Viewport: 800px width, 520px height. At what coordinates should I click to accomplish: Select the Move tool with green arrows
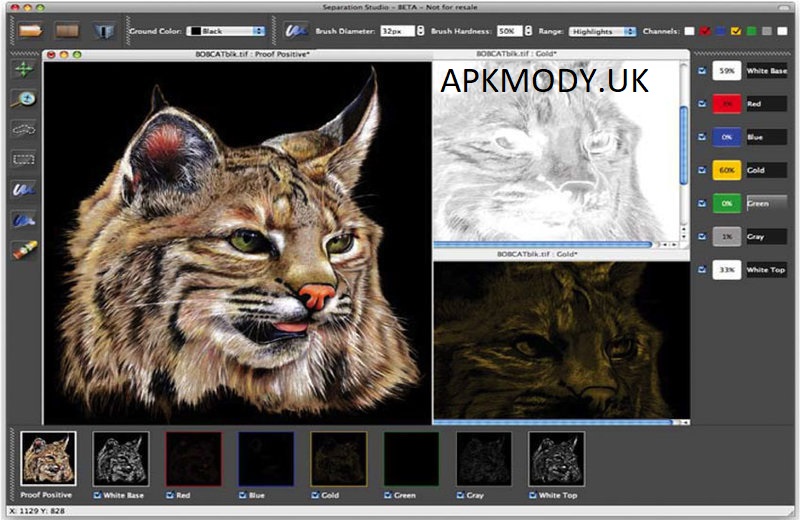pos(23,69)
